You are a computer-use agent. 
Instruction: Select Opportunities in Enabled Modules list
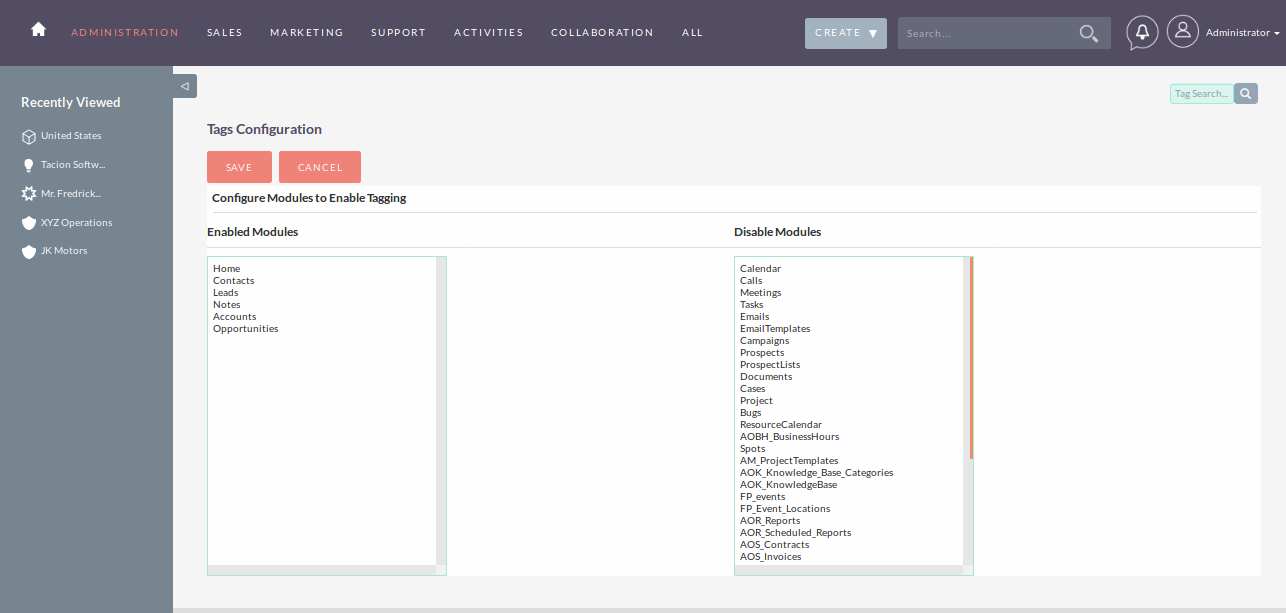246,329
